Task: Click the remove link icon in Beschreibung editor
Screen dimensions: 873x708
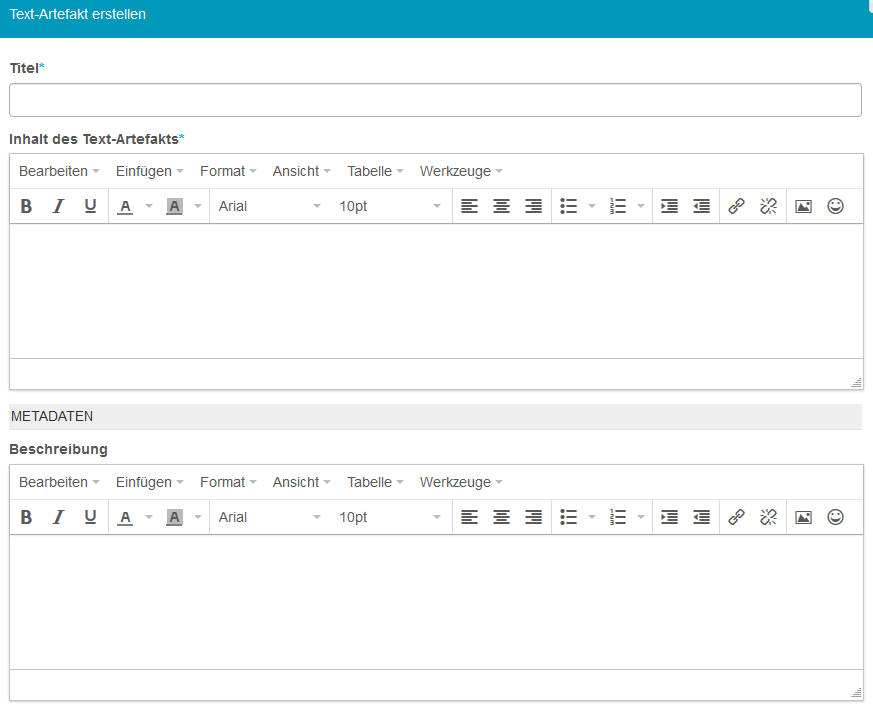Action: coord(768,517)
